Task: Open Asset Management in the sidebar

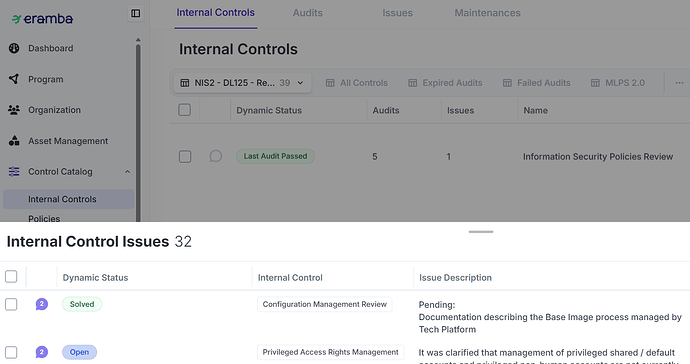Action: coord(68,141)
